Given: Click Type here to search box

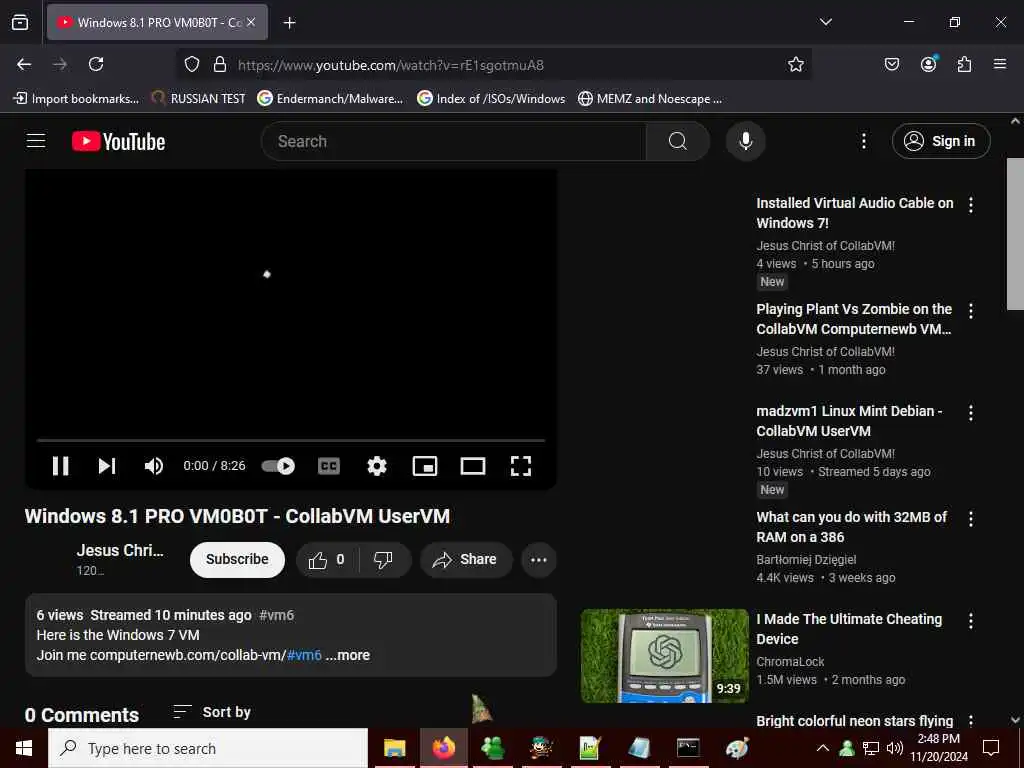Looking at the screenshot, I should coord(208,748).
